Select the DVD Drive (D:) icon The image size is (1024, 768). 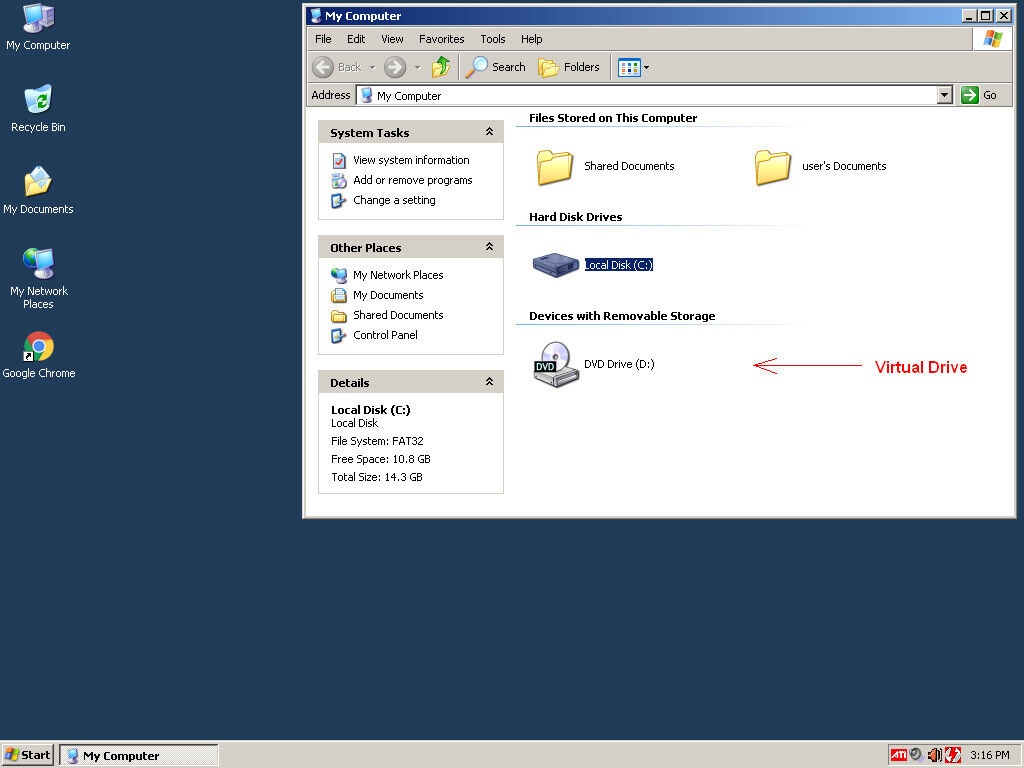pyautogui.click(x=555, y=364)
